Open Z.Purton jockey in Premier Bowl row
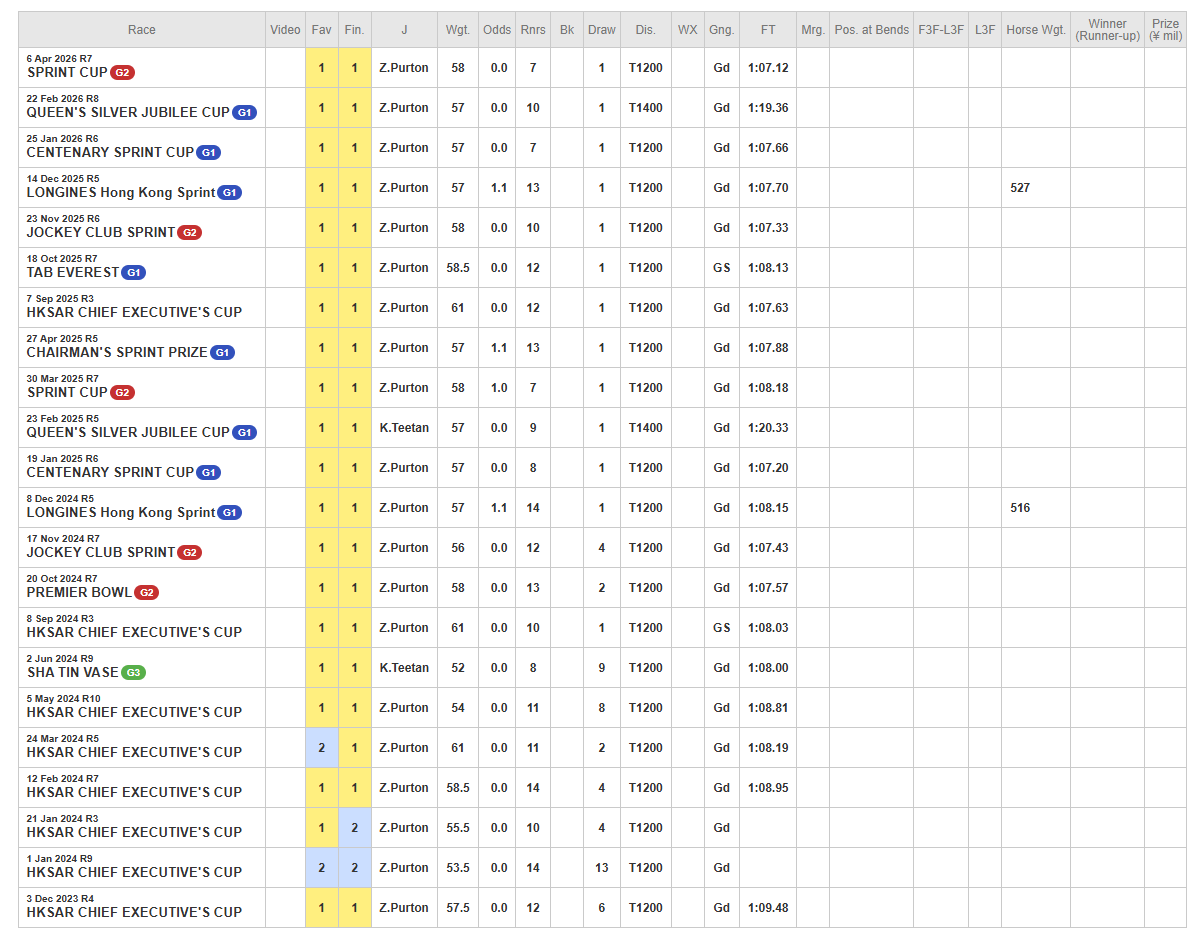Image resolution: width=1202 pixels, height=944 pixels. pyautogui.click(x=404, y=588)
